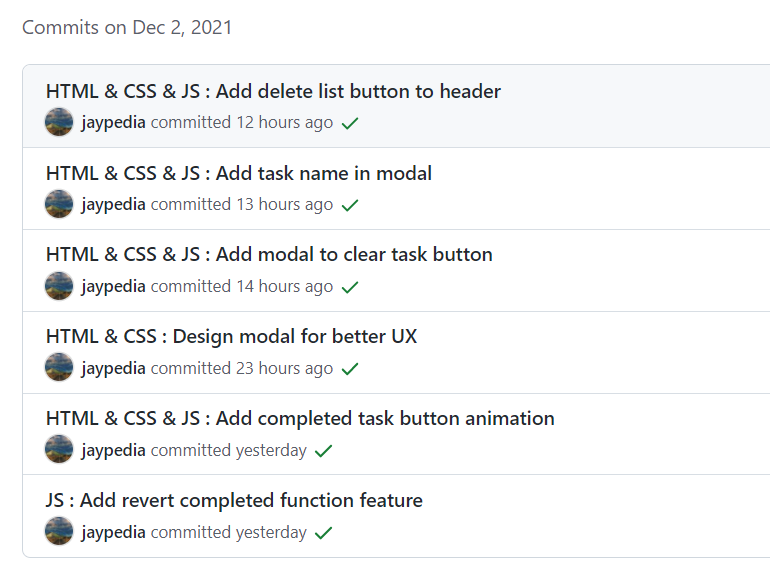
Task: Click avatar beside the delete list button commit
Action: [59, 122]
